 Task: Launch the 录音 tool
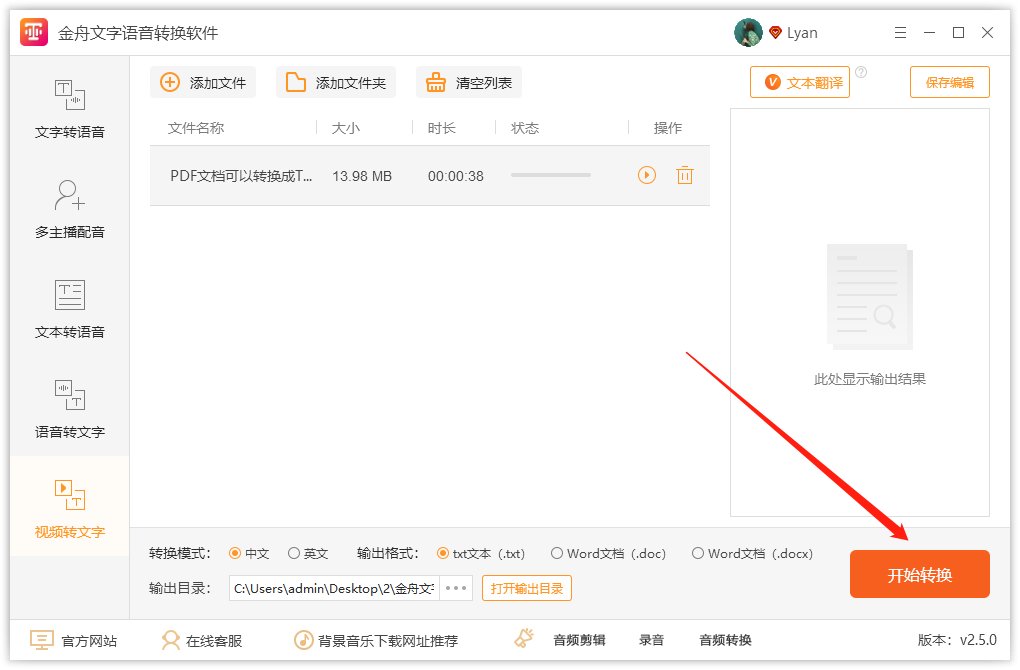click(651, 639)
